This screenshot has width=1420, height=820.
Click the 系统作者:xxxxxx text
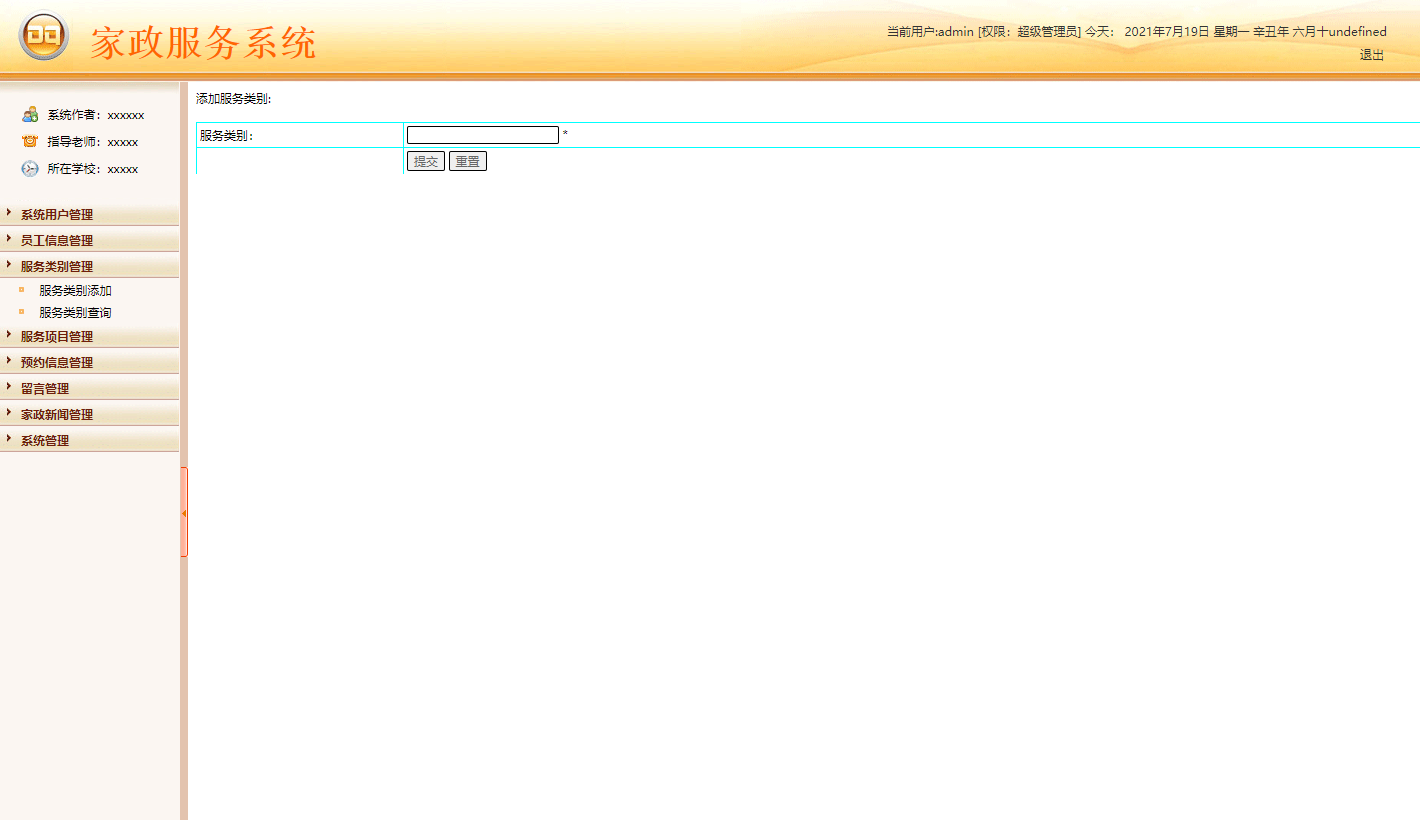click(96, 115)
